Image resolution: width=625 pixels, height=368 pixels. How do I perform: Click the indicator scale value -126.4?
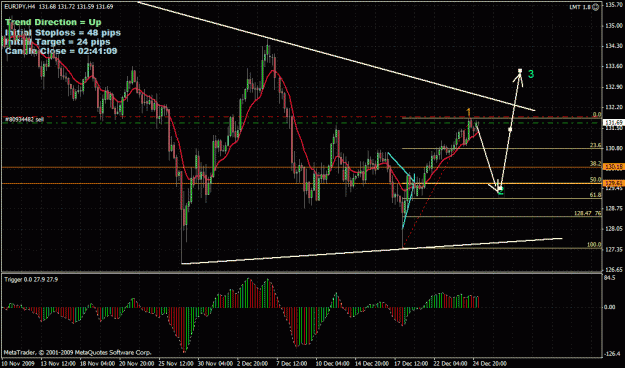[x=613, y=354]
